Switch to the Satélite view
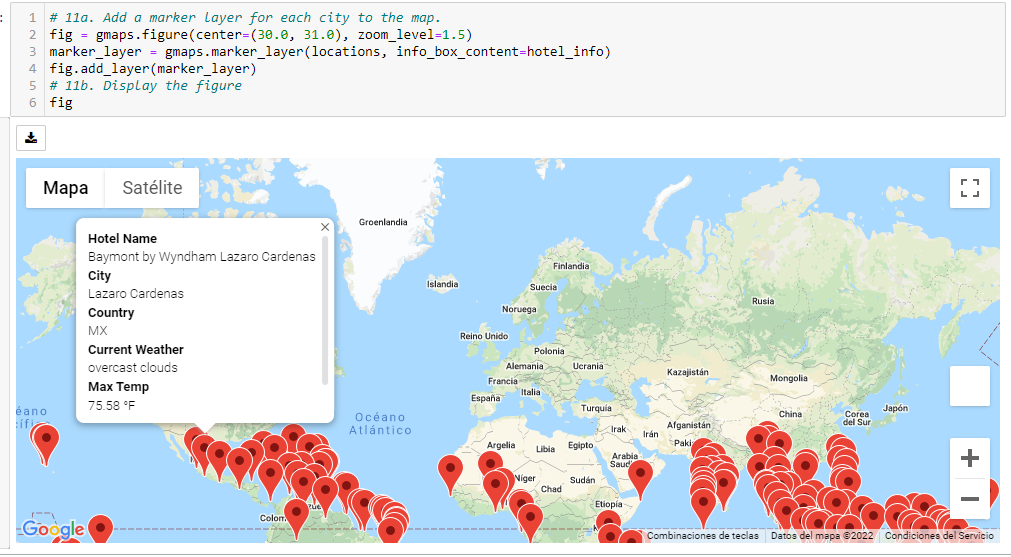Image resolution: width=1011 pixels, height=557 pixels. tap(152, 188)
